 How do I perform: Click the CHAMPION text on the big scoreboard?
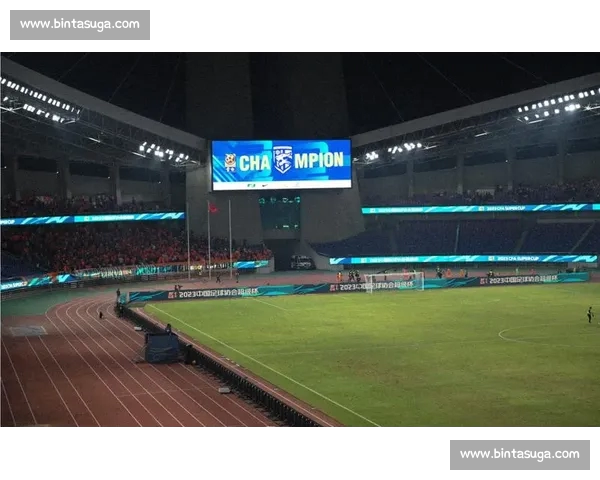pos(291,161)
